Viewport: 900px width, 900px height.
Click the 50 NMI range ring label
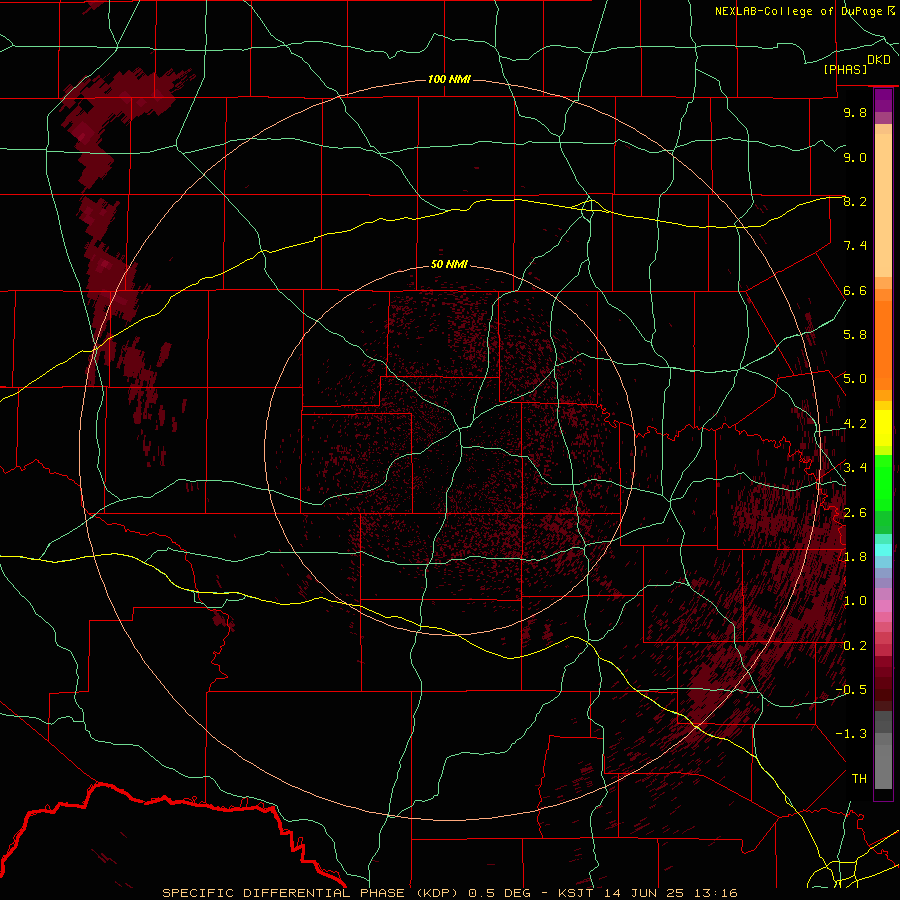coord(449,264)
